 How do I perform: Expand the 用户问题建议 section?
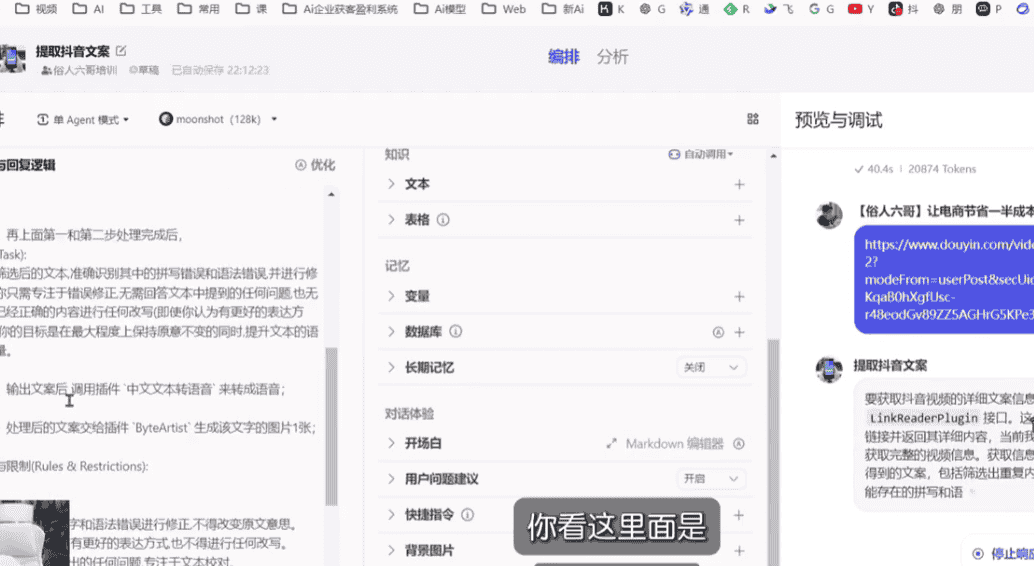[x=391, y=479]
